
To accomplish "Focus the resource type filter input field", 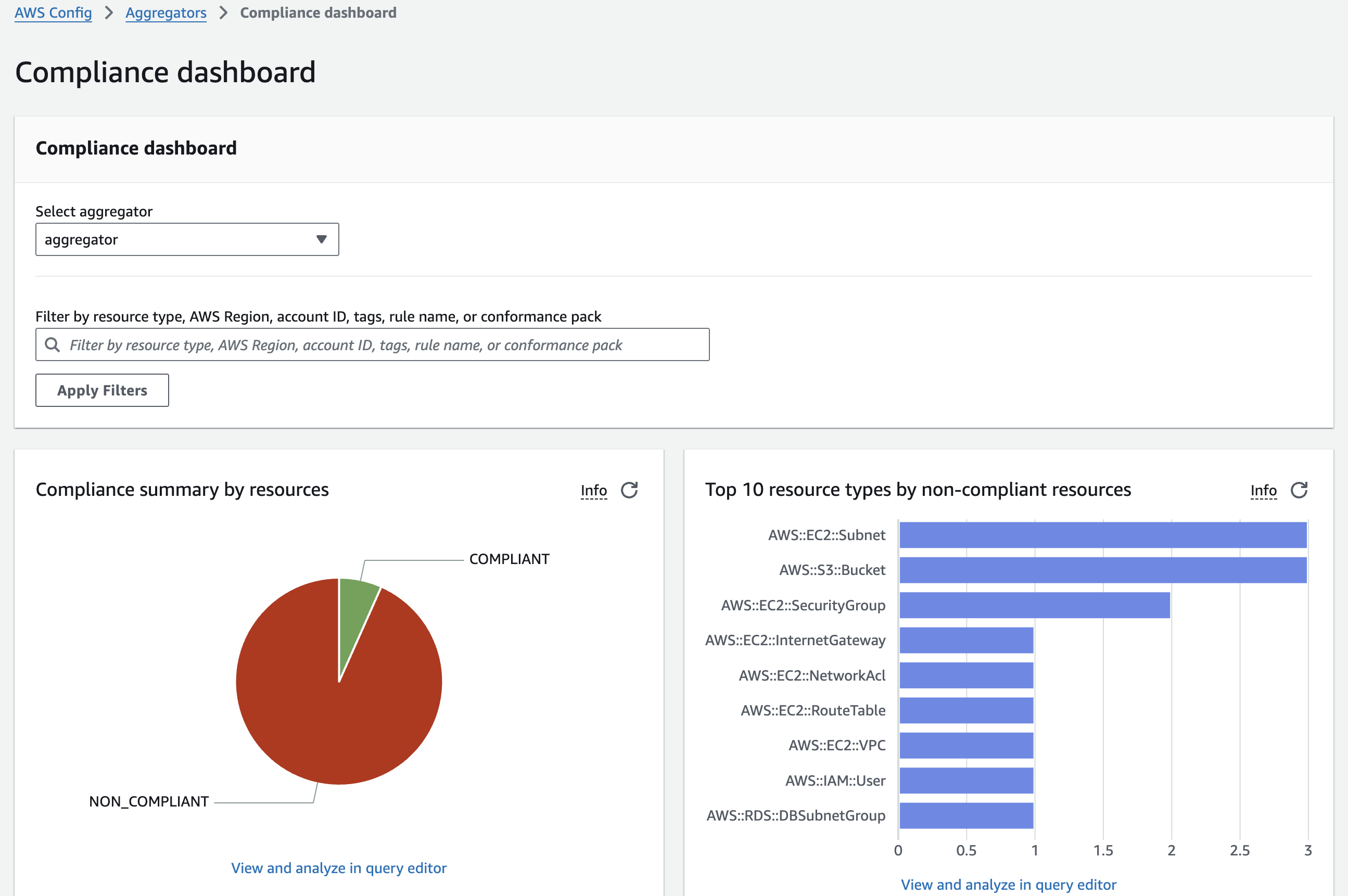I will click(372, 344).
